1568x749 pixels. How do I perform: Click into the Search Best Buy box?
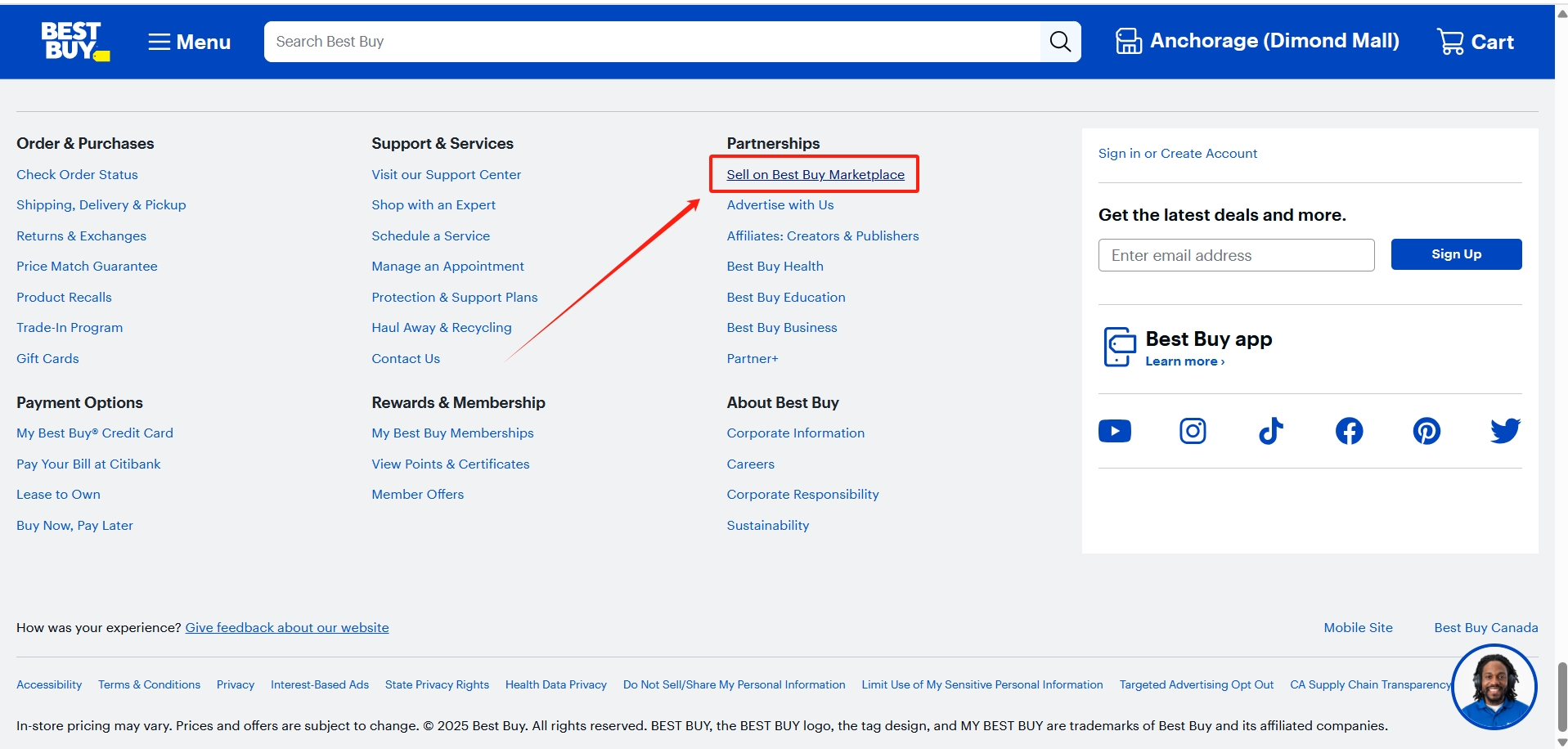[x=651, y=42]
